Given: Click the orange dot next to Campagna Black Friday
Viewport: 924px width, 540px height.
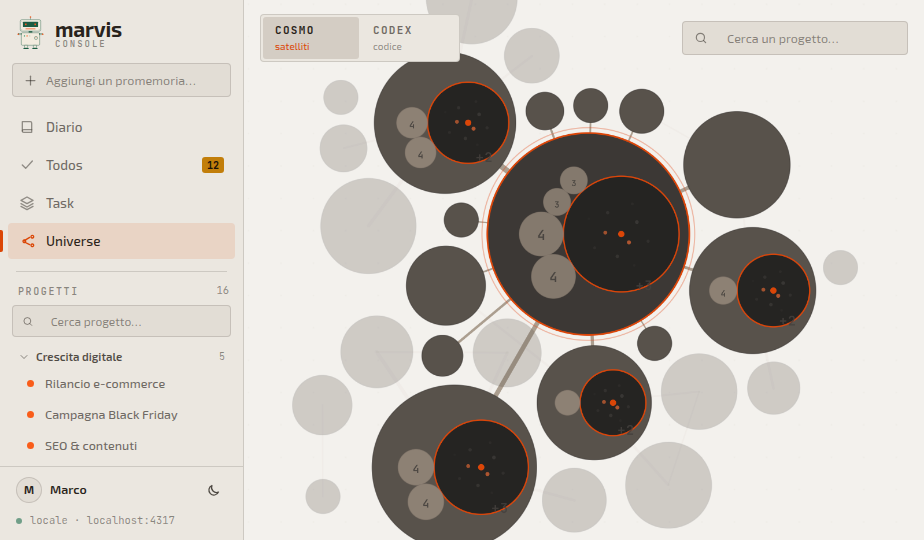Looking at the screenshot, I should click(31, 414).
